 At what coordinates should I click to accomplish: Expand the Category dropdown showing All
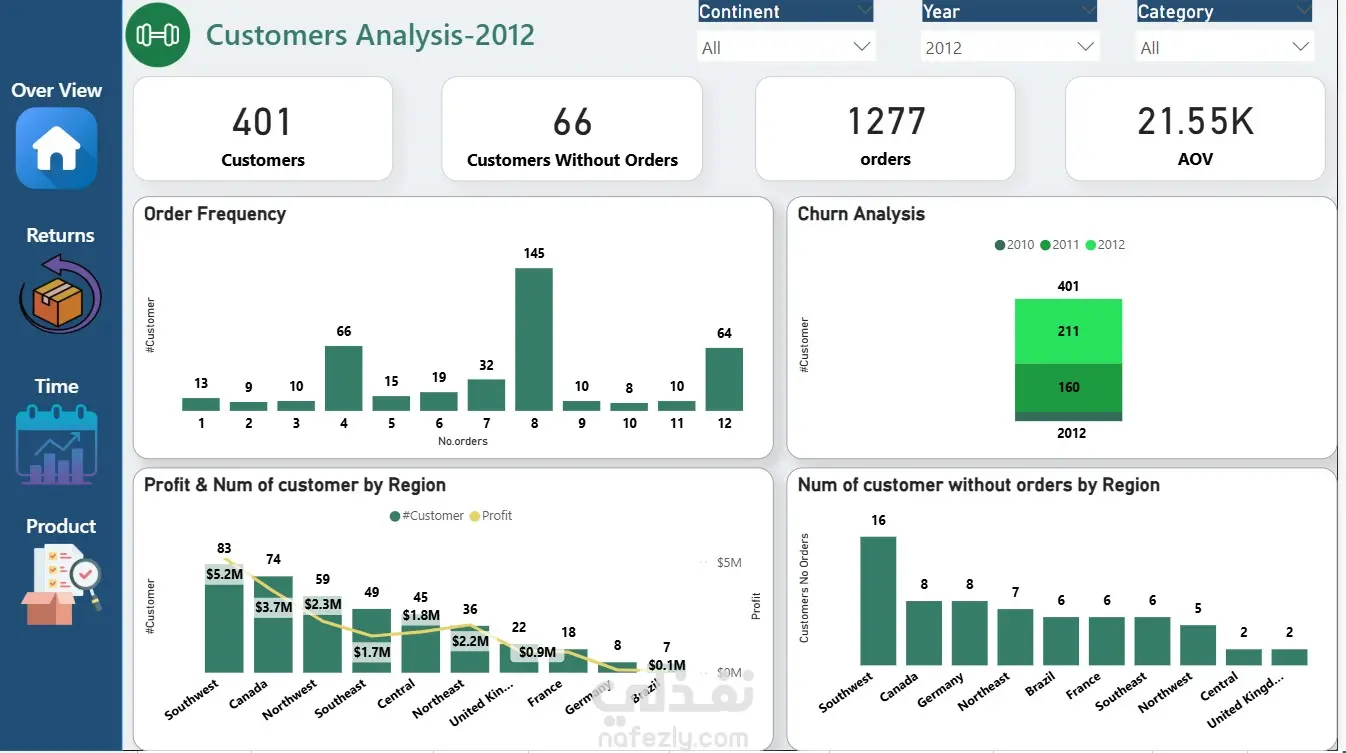[x=1225, y=47]
